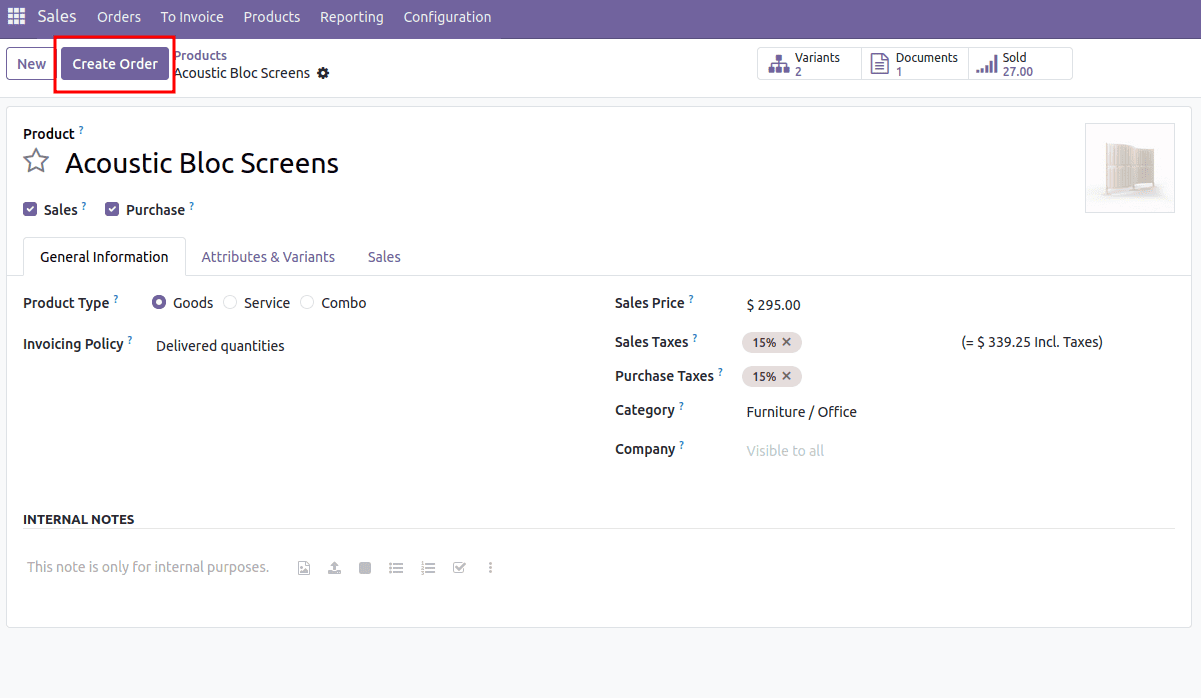Screen dimensions: 1201x698
Task: Click the checklist icon in notes
Action: tap(459, 568)
